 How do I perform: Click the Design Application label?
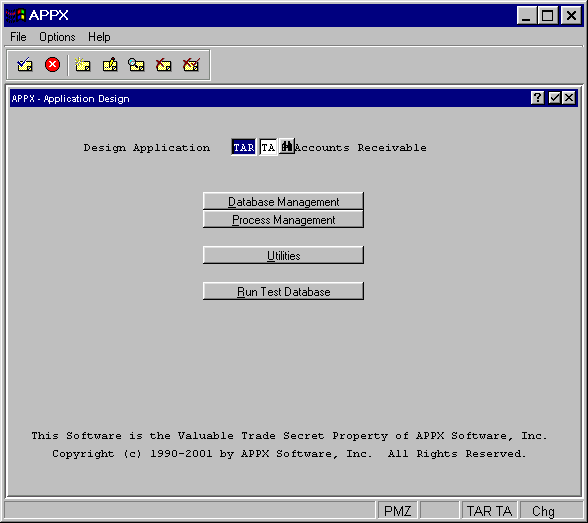[x=147, y=148]
